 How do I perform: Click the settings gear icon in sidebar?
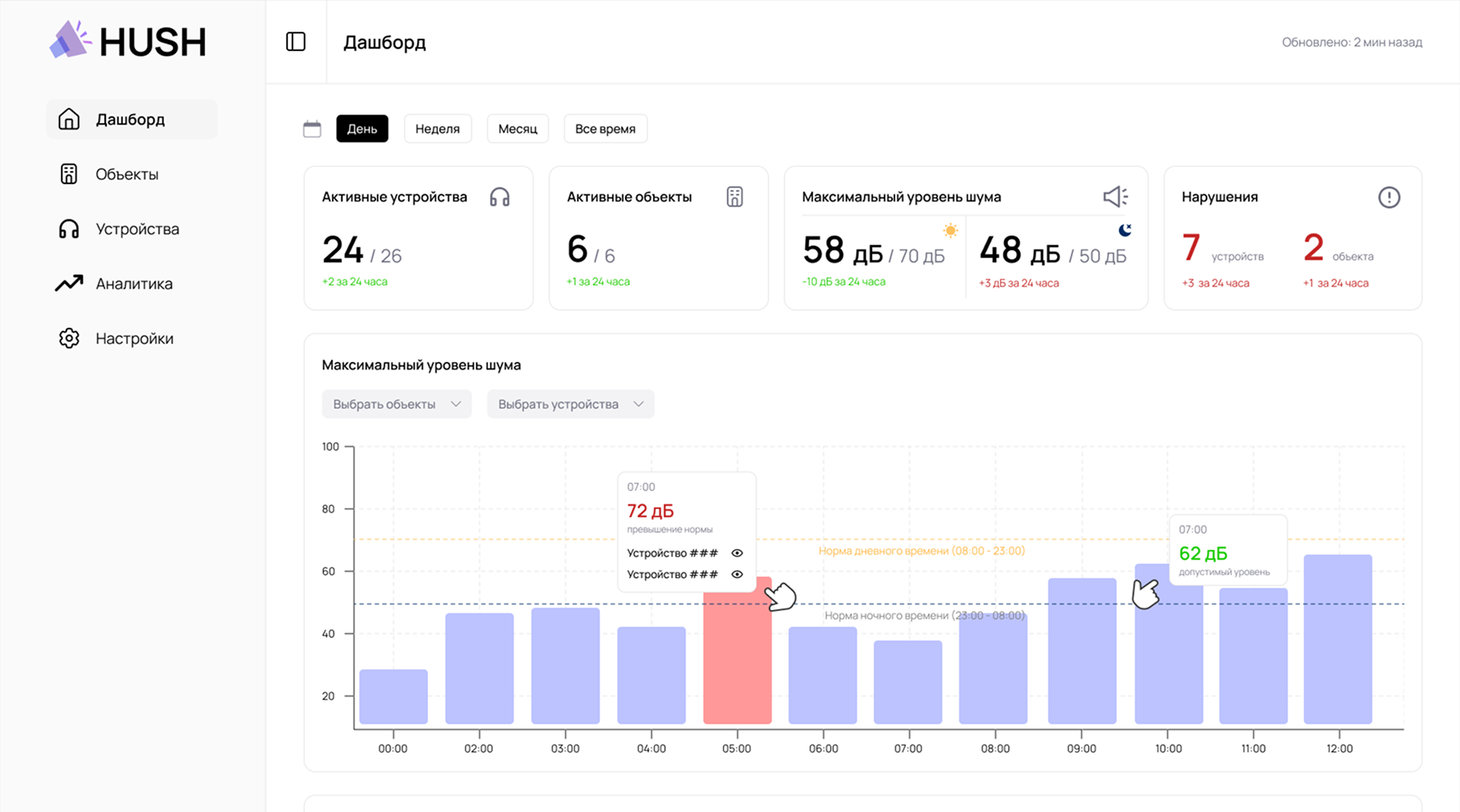[x=69, y=339]
